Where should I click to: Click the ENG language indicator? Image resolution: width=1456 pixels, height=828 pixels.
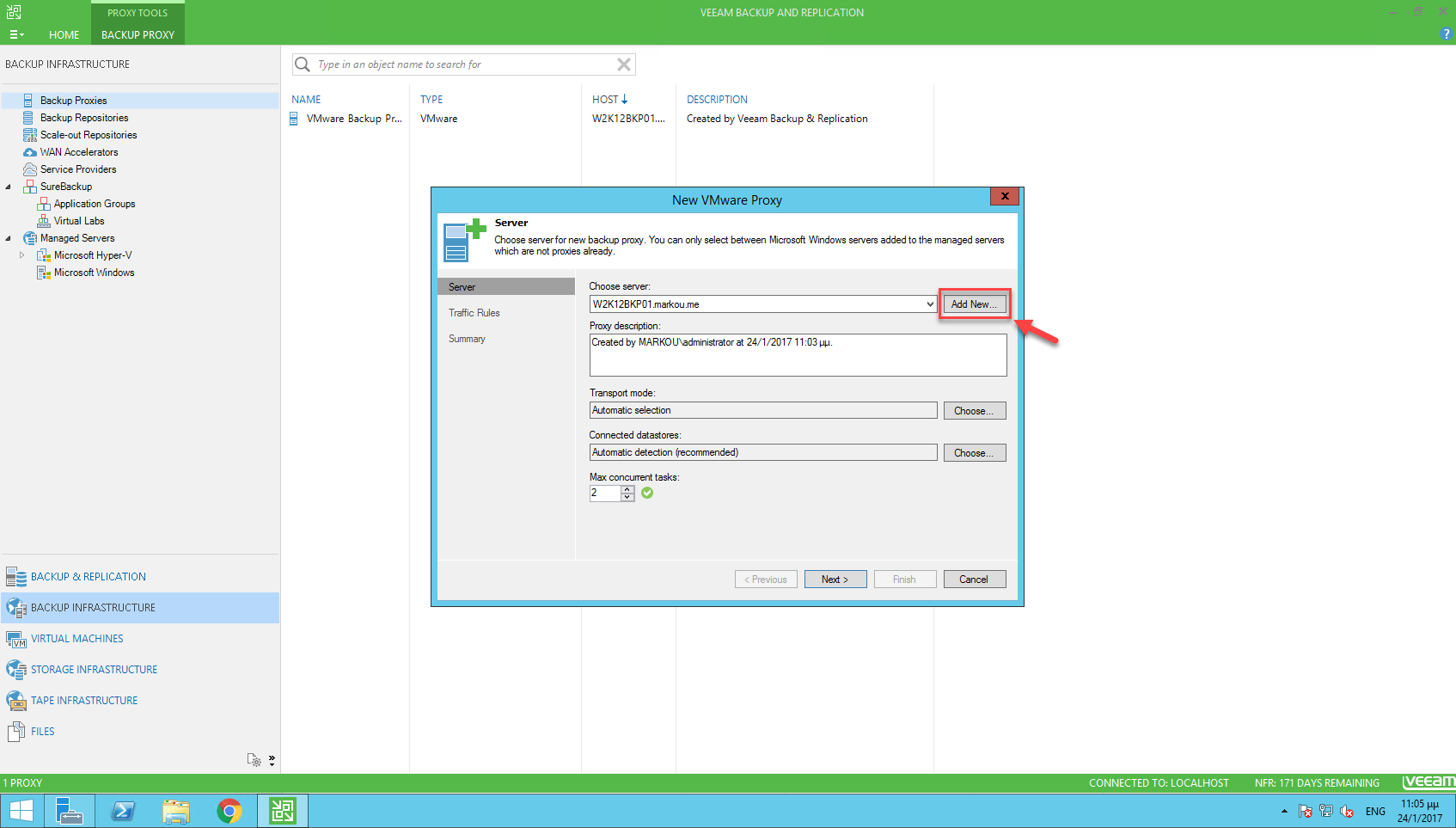tap(1375, 811)
